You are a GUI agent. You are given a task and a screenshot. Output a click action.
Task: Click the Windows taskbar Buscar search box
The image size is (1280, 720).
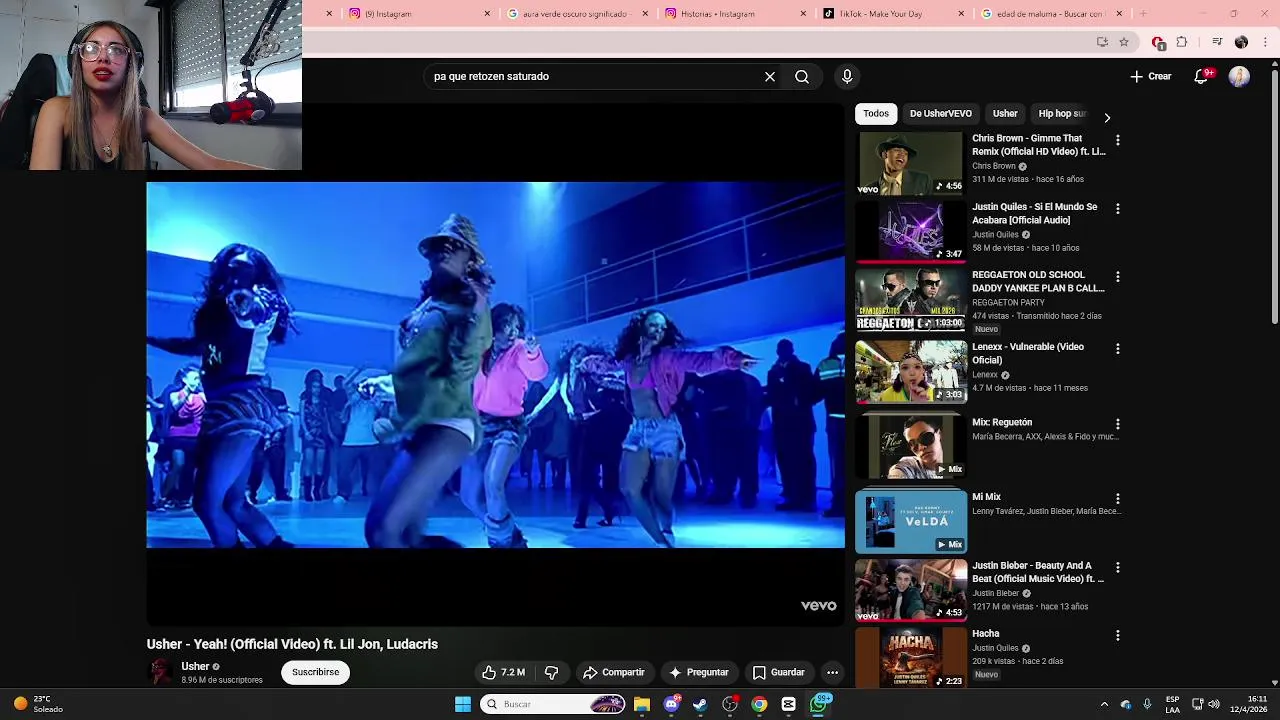(553, 704)
